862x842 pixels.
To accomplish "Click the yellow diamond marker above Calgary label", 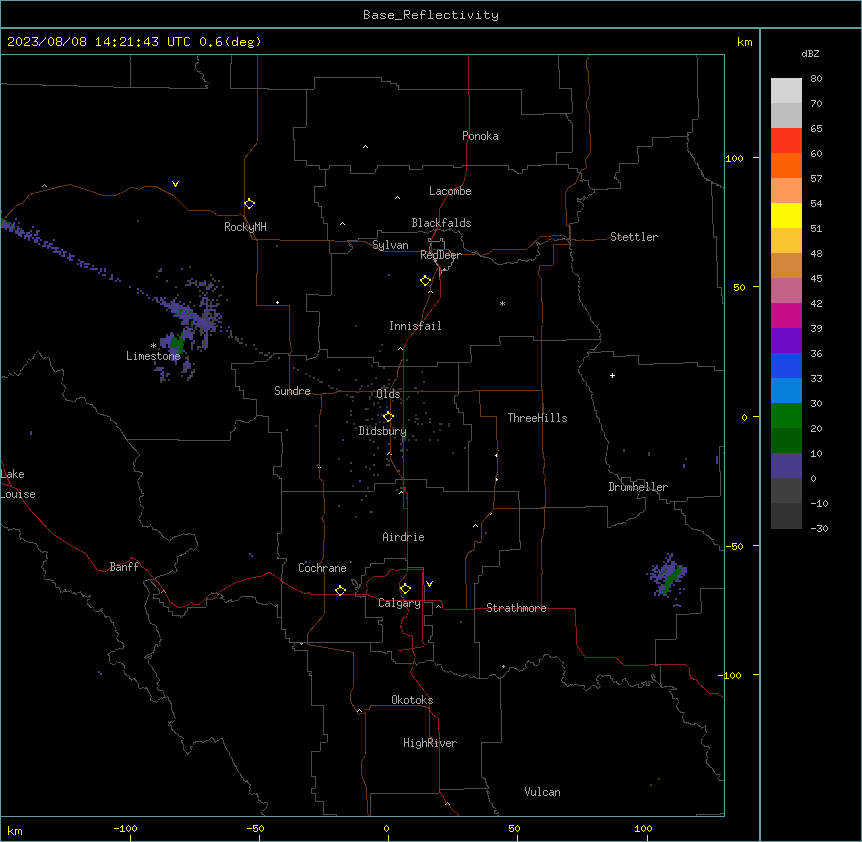I will [x=405, y=589].
